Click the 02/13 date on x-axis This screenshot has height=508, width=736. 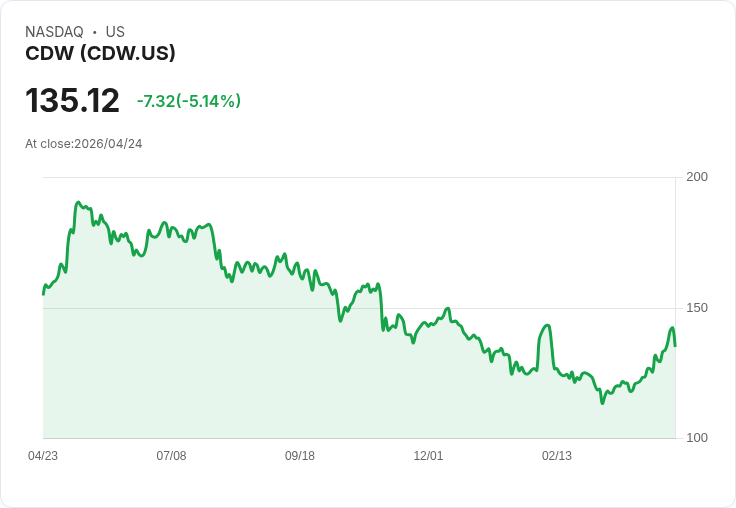[557, 456]
